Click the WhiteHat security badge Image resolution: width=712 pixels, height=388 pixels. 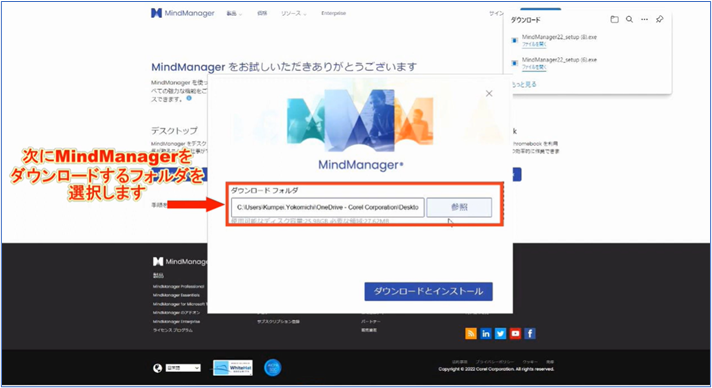(x=233, y=368)
